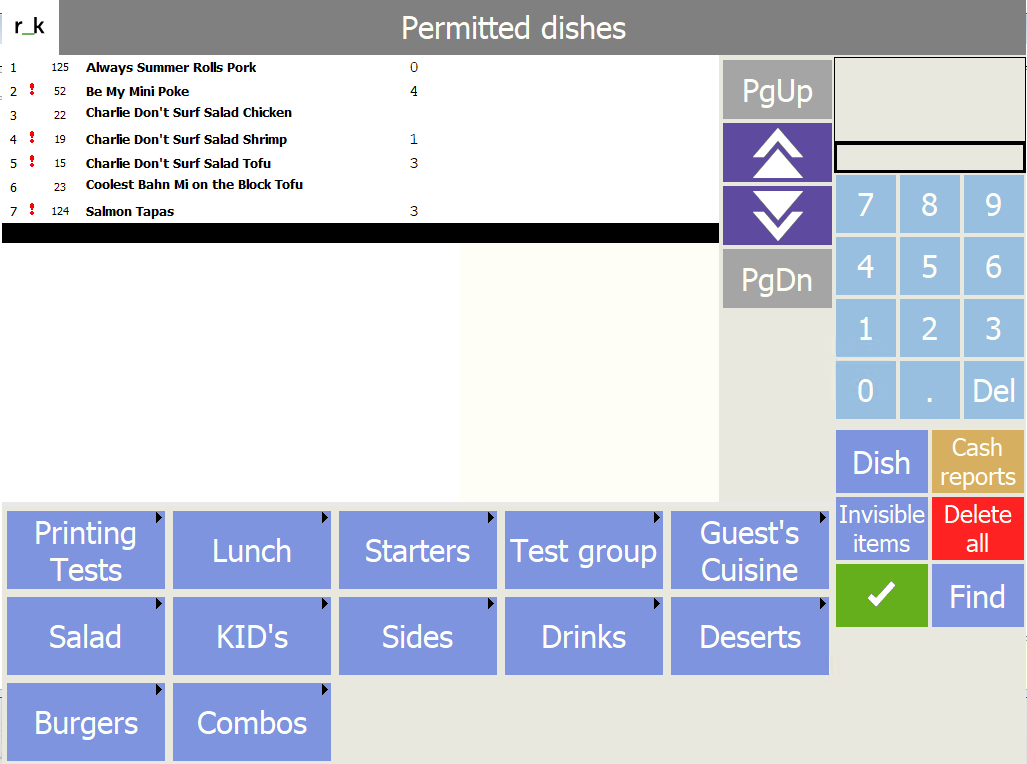
Task: Open Cash reports
Action: click(977, 462)
